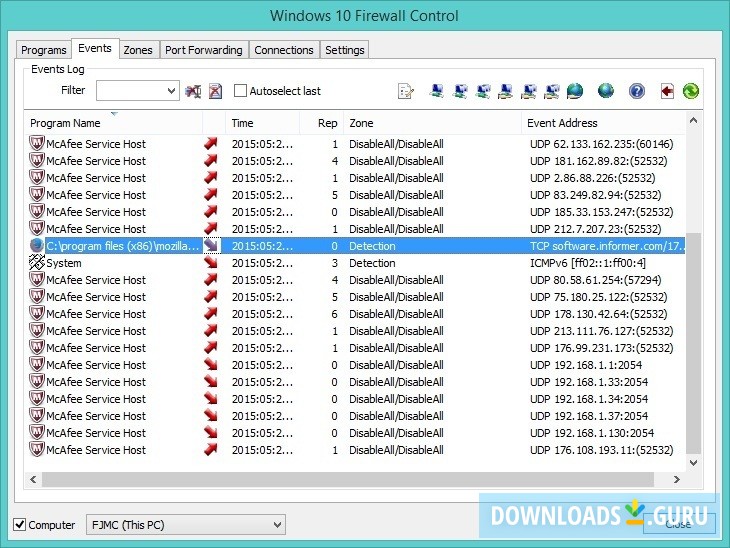Click address UDP 75.180.25.122:(52532)
Viewport: 730px width, 548px height.
(598, 297)
